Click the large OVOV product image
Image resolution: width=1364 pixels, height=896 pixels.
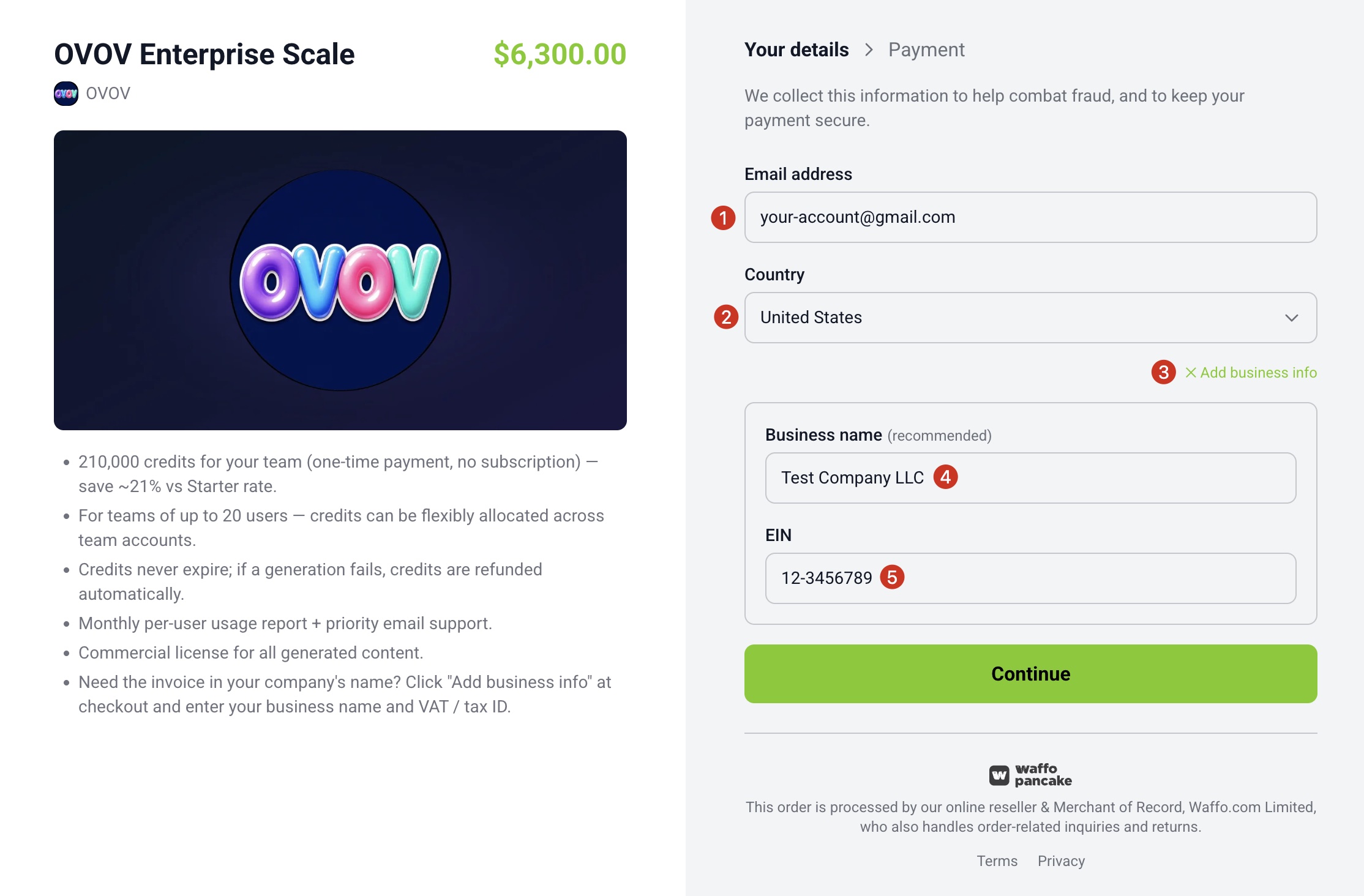(340, 280)
